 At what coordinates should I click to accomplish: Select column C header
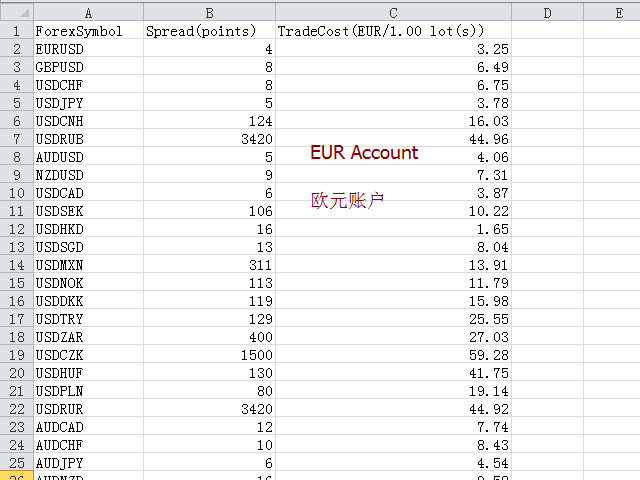point(393,13)
